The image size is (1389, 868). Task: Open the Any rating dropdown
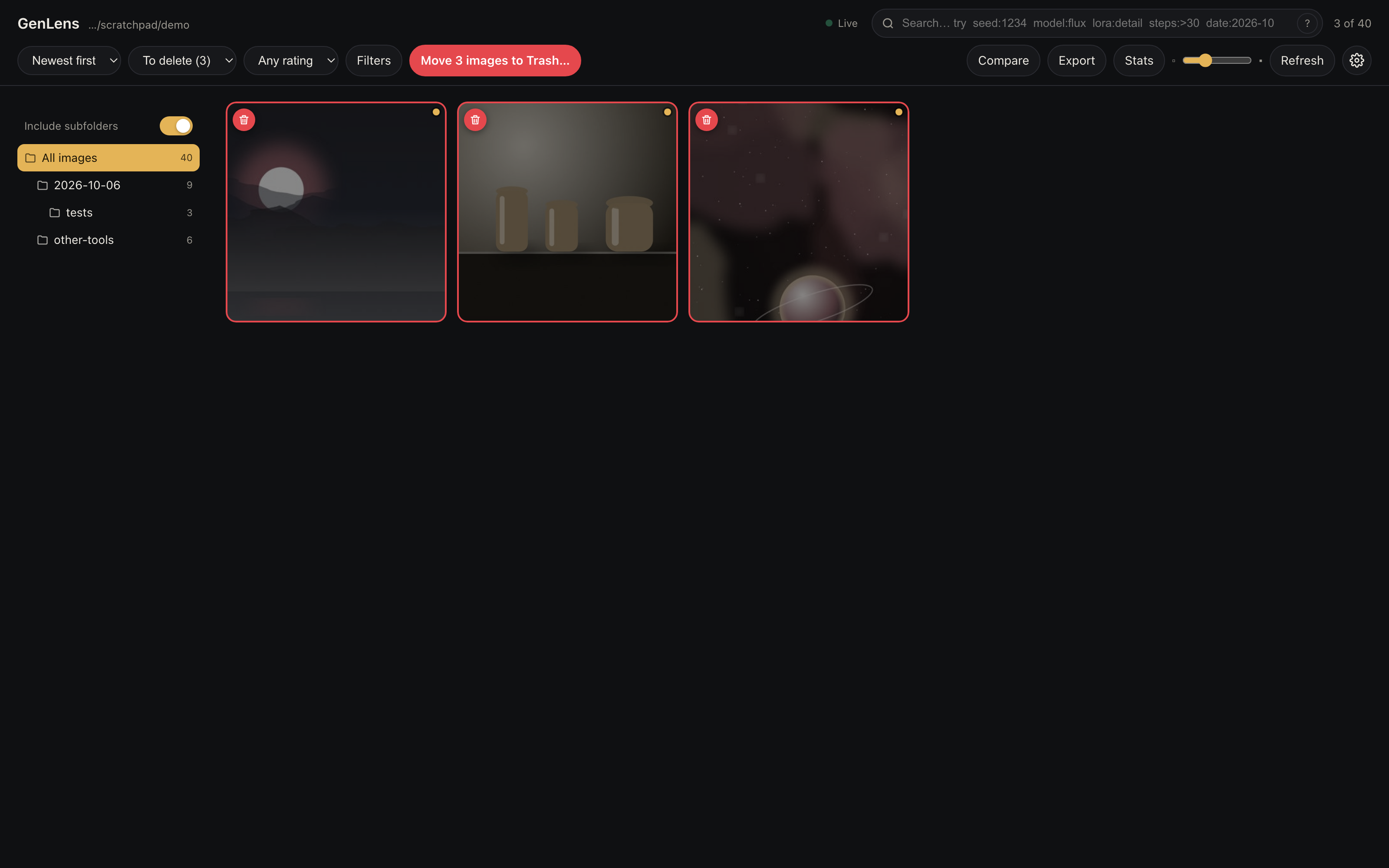pyautogui.click(x=291, y=60)
